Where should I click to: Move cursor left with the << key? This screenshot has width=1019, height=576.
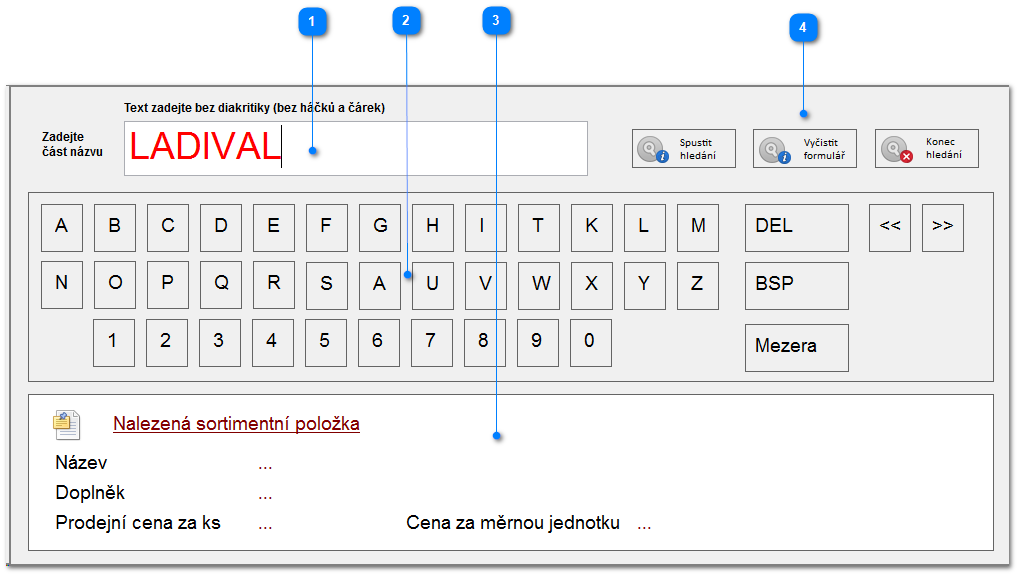(890, 228)
